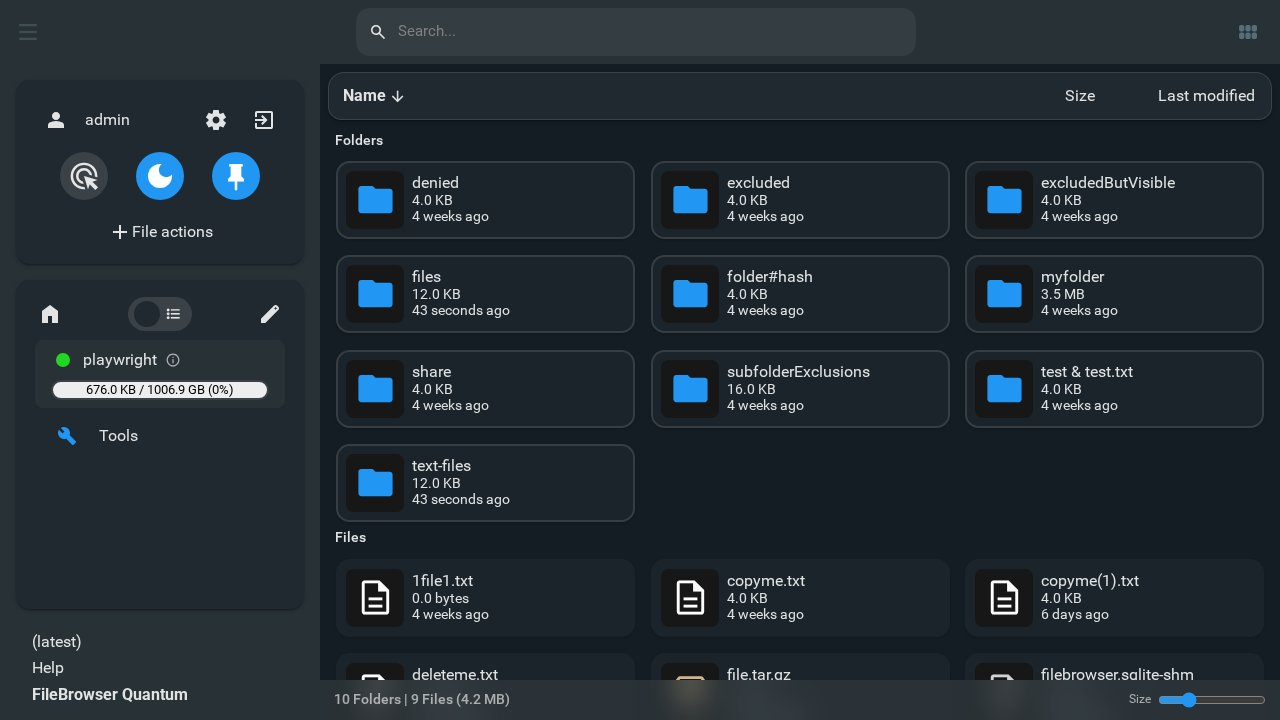Image resolution: width=1280 pixels, height=720 pixels.
Task: Open the Help link
Action: pos(48,668)
